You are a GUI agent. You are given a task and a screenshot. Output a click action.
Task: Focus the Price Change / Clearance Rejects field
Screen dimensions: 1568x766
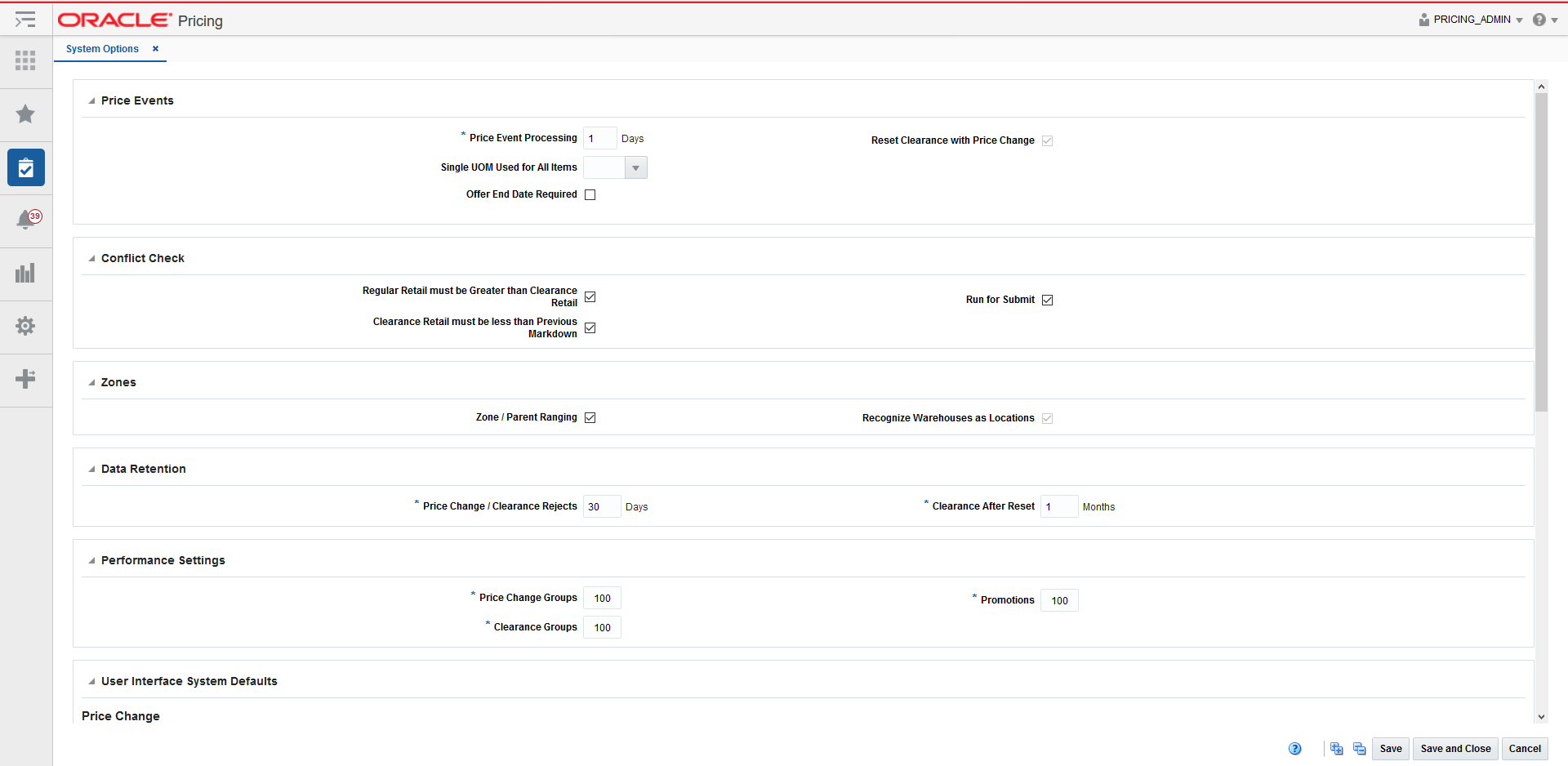click(602, 506)
